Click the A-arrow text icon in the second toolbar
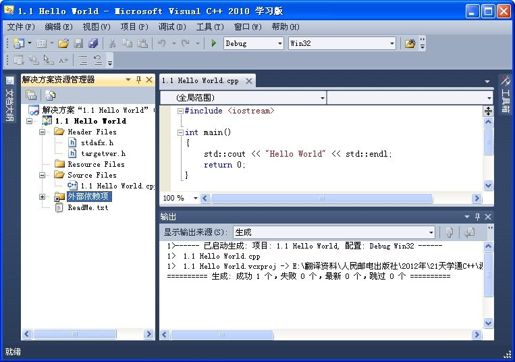 pyautogui.click(x=63, y=60)
